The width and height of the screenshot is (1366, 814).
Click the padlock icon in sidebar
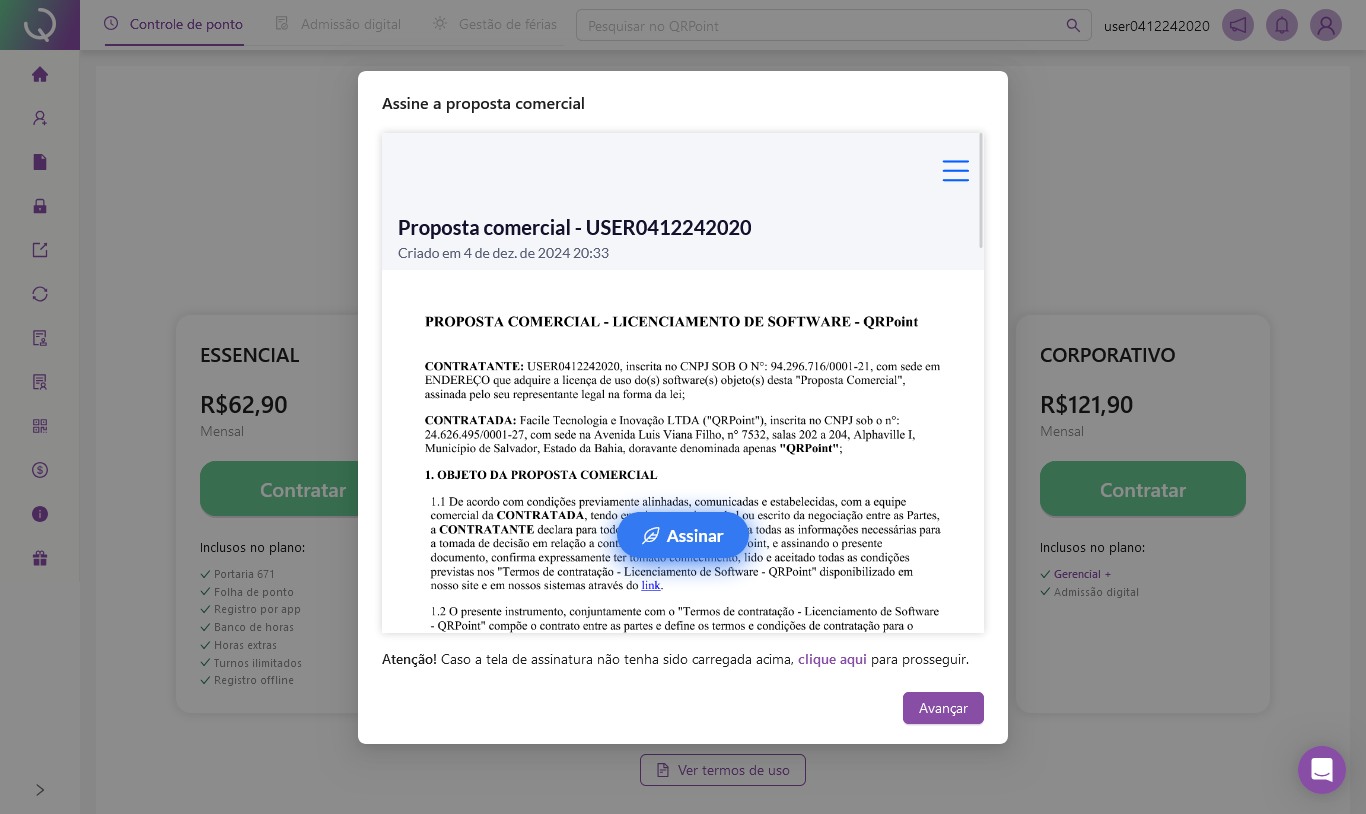40,206
